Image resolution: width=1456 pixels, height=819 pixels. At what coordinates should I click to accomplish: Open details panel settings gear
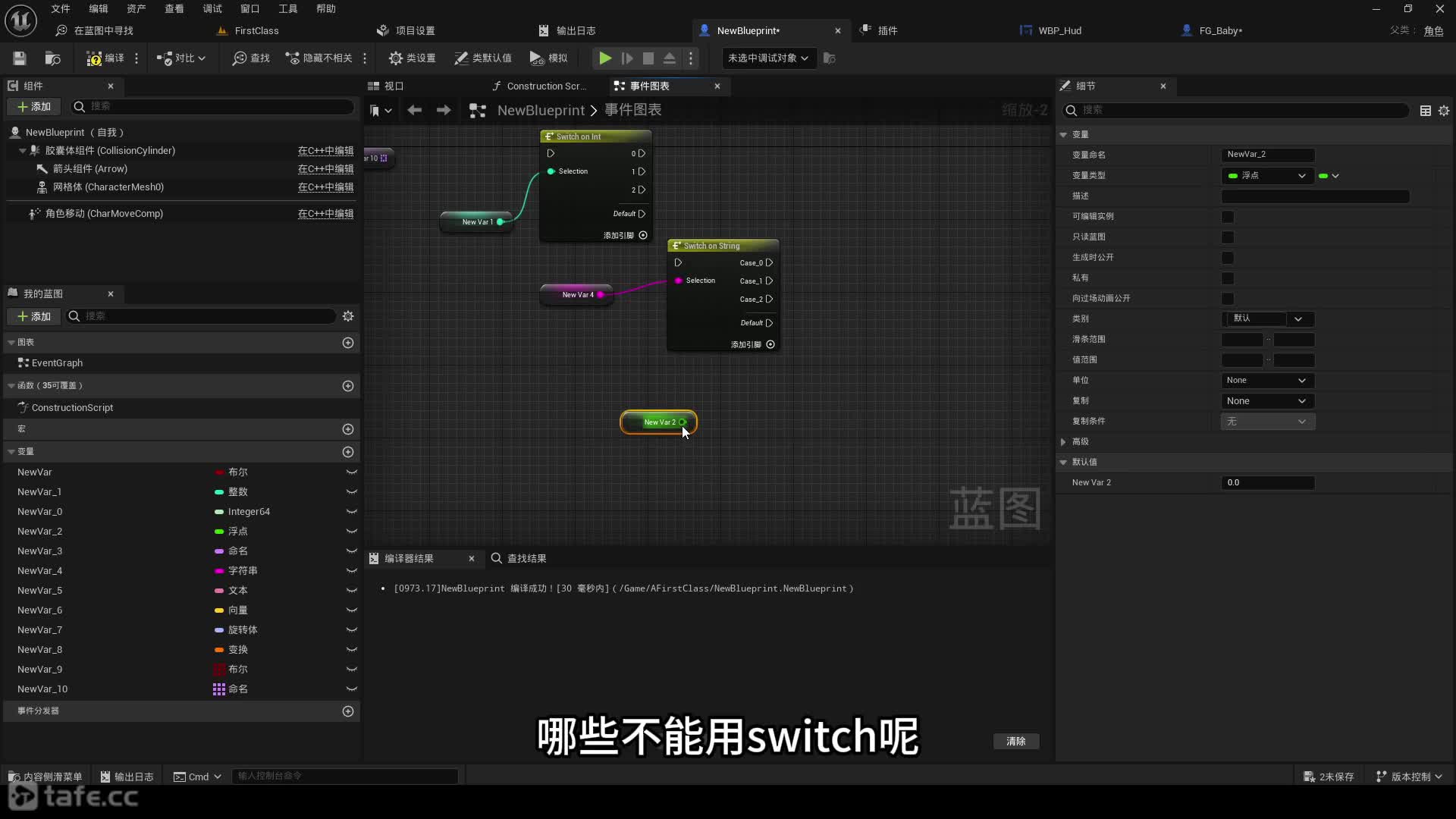[x=1444, y=111]
